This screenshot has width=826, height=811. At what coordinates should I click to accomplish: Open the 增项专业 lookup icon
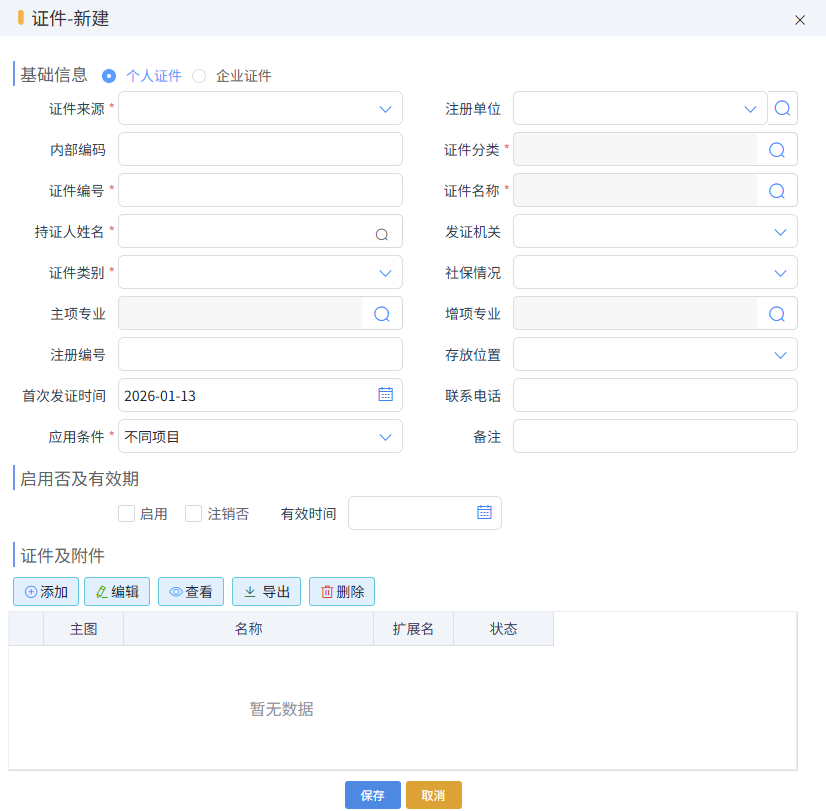pyautogui.click(x=778, y=313)
